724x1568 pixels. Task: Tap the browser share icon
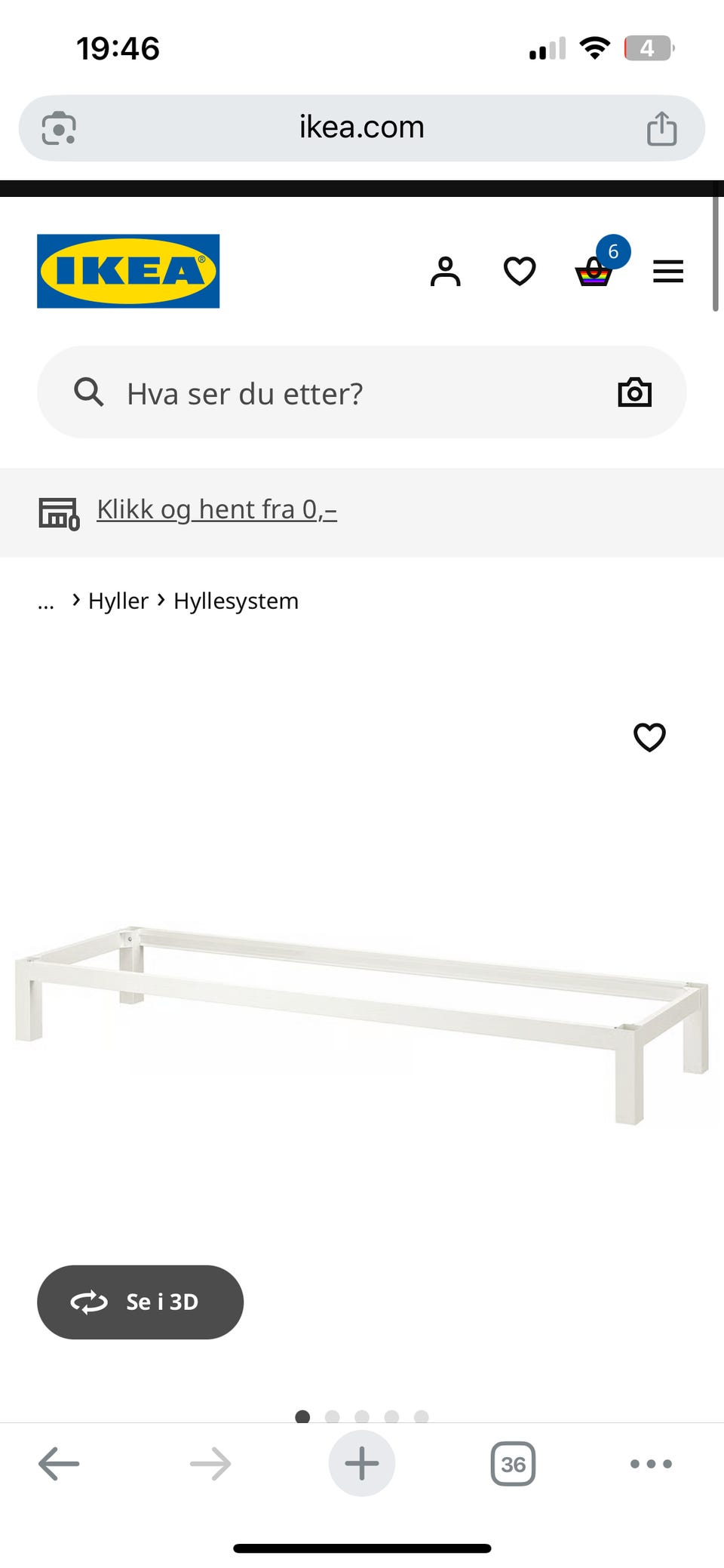coord(661,128)
